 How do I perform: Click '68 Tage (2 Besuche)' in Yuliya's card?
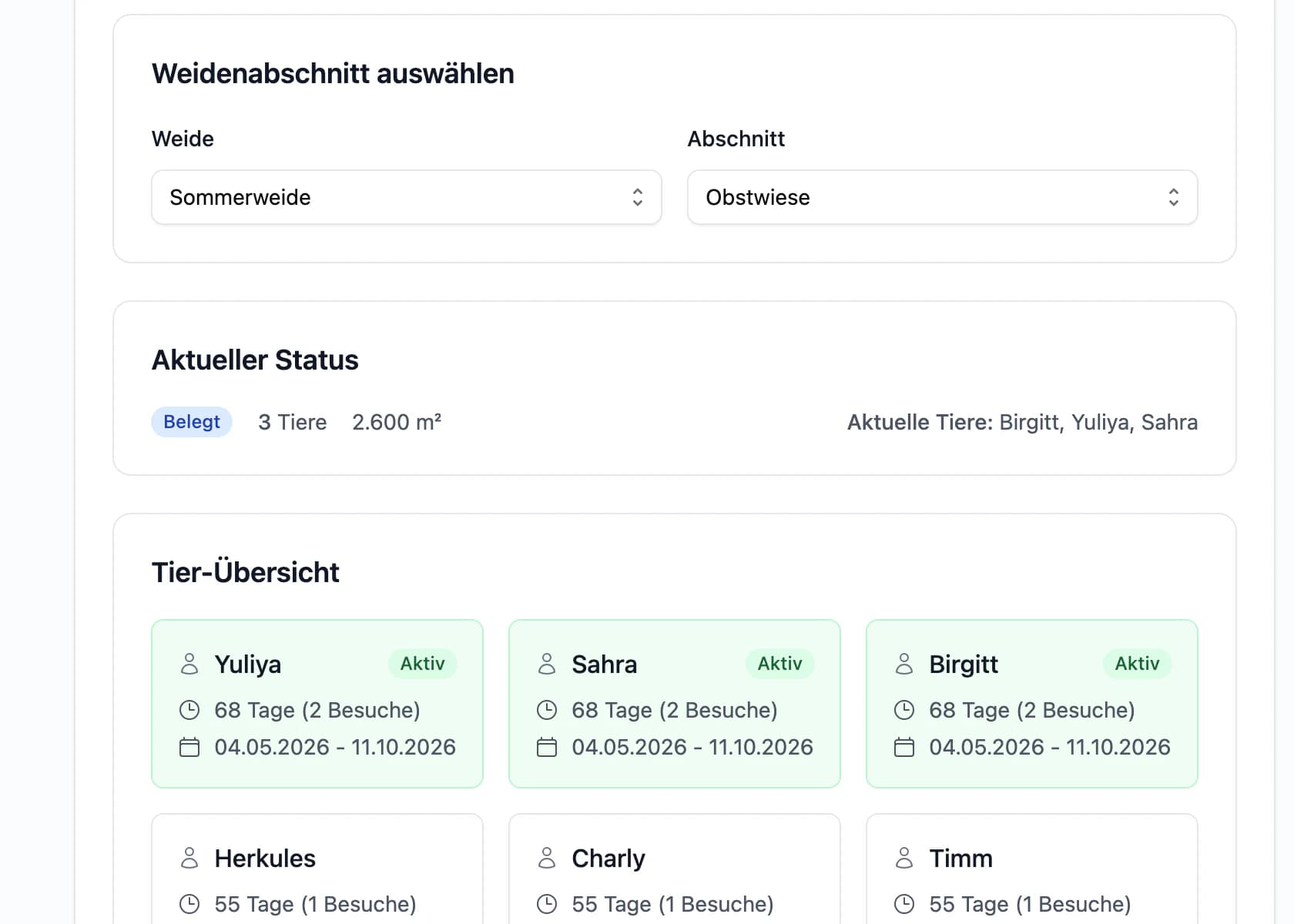pyautogui.click(x=317, y=710)
